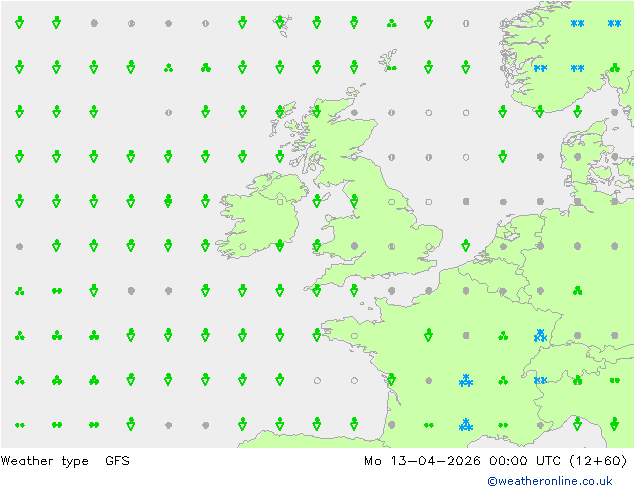Image resolution: width=634 pixels, height=490 pixels.
Task: Click the green shower symbol in eastern Norway
Action: (615, 68)
